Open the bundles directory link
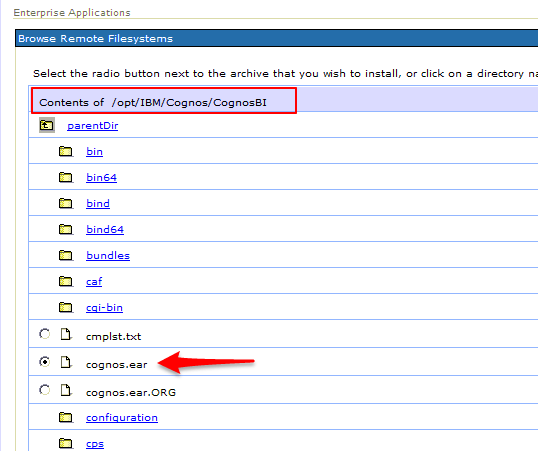538x451 pixels. [x=108, y=255]
